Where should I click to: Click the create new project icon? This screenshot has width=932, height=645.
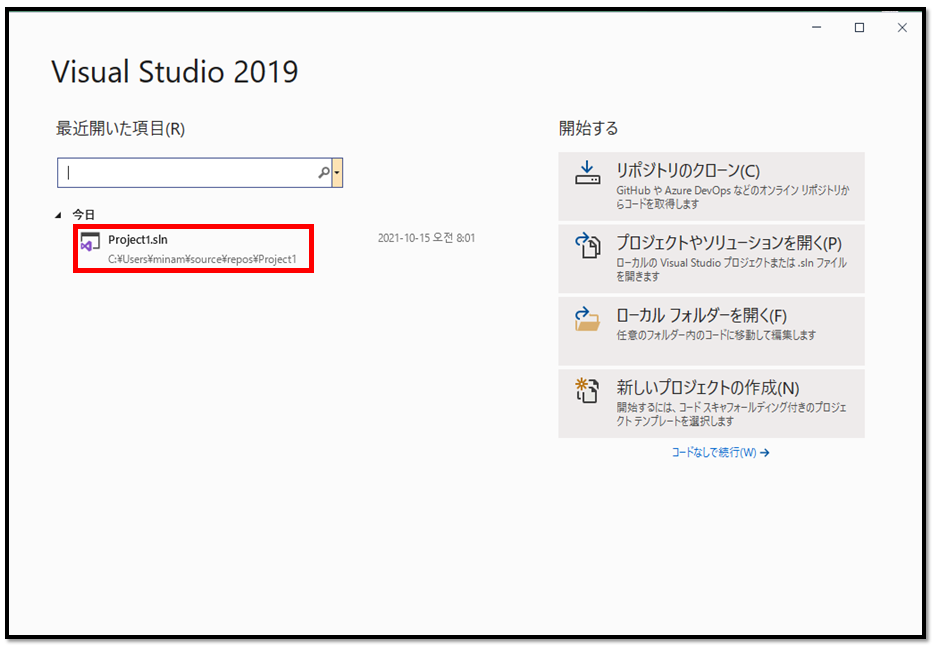pyautogui.click(x=587, y=391)
